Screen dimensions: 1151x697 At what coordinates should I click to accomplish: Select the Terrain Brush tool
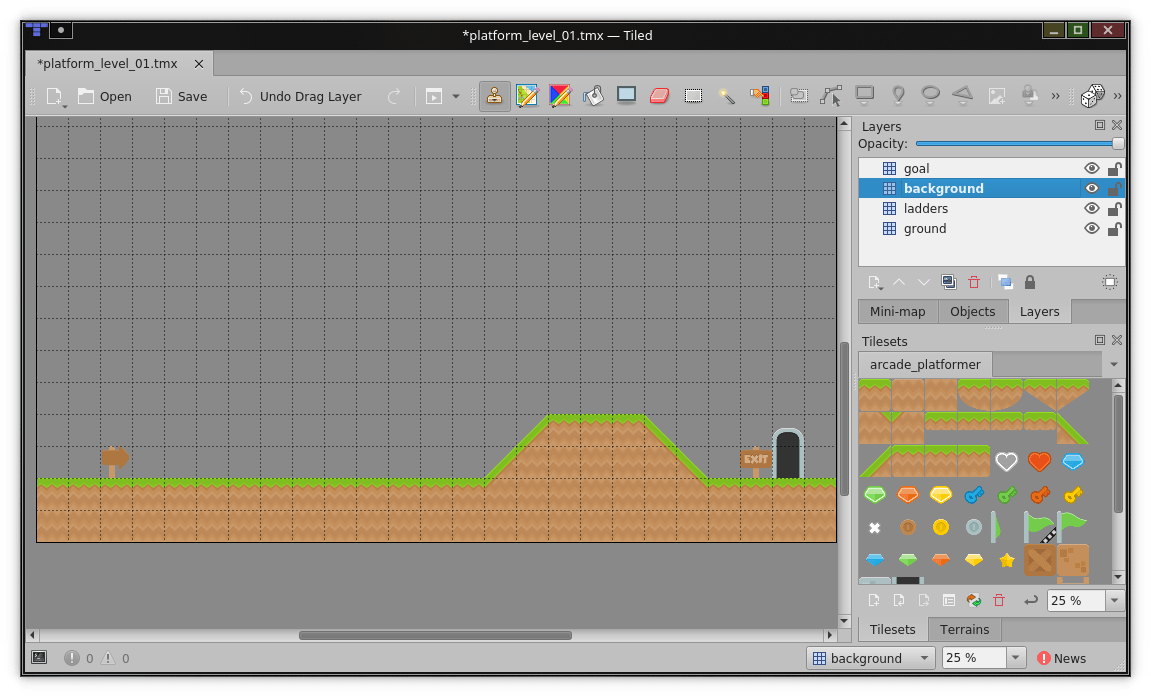point(527,95)
